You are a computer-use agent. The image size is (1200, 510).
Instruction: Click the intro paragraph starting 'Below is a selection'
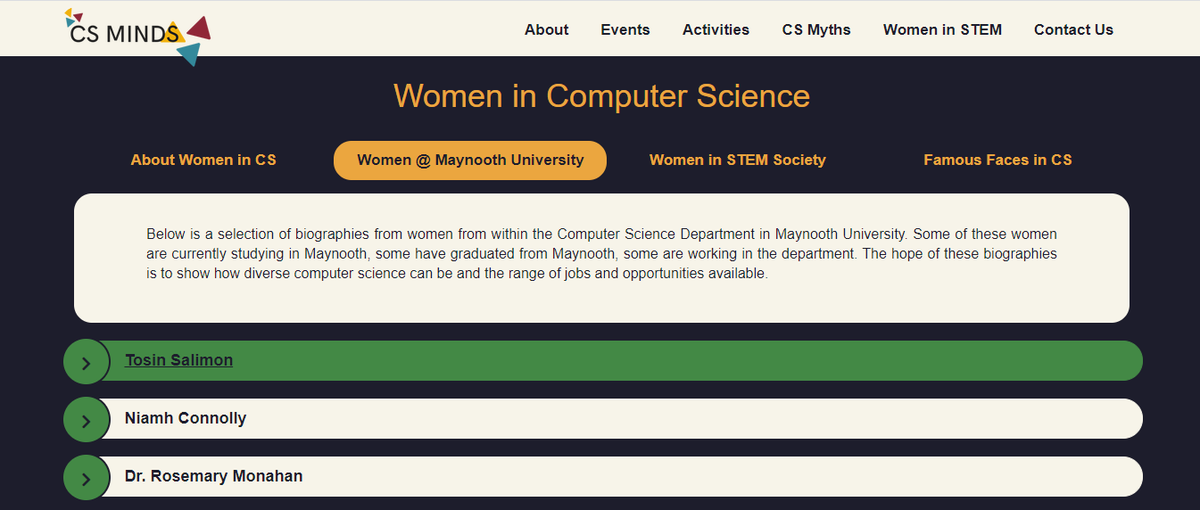click(x=601, y=254)
